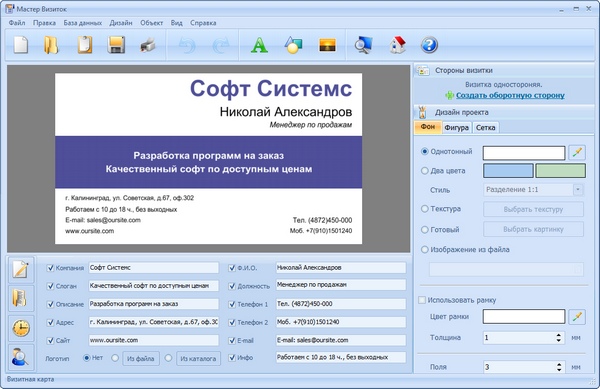Viewport: 600px width, 389px height.
Task: Undo the last action with the arrow
Action: pos(188,45)
